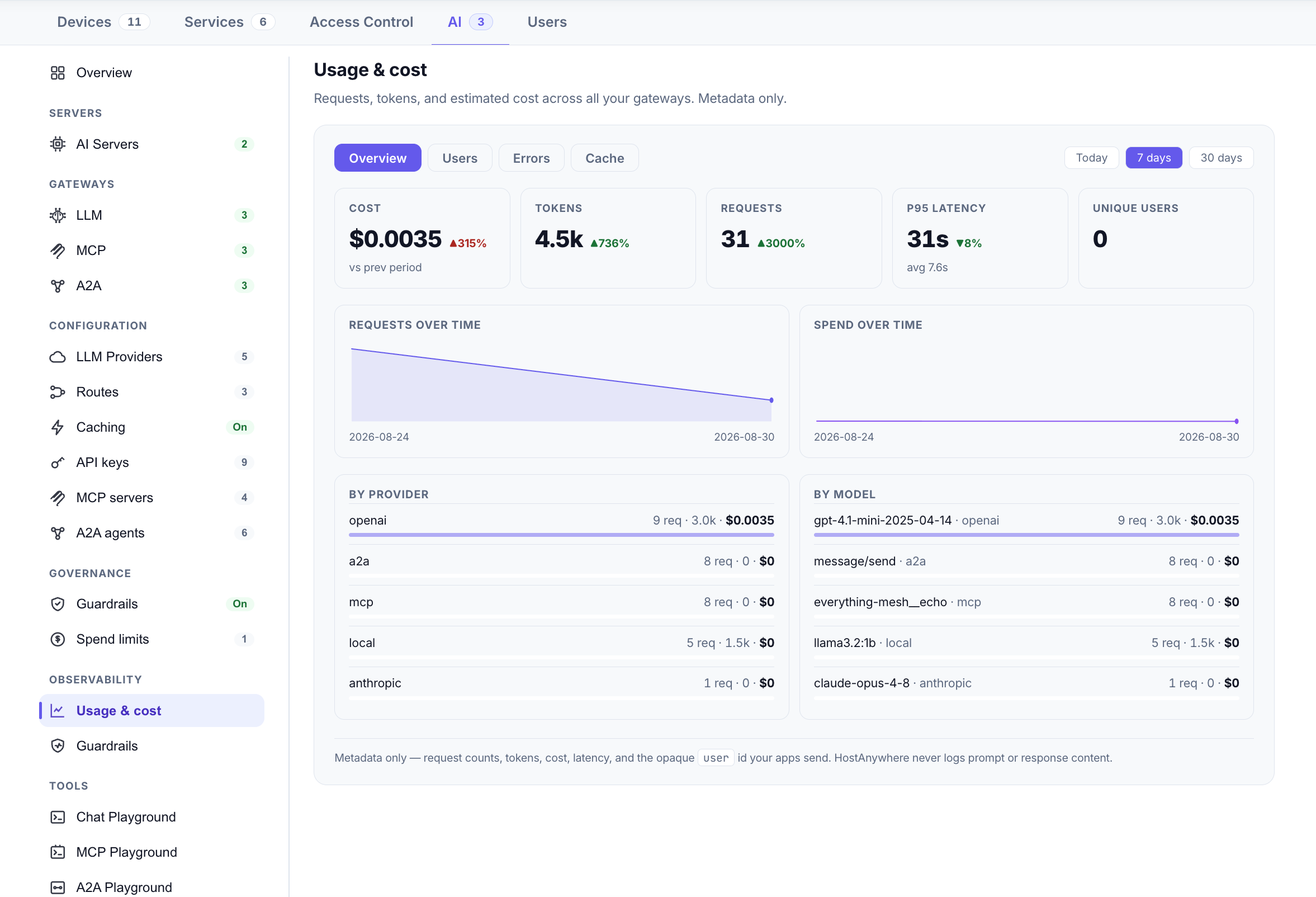Open Spend limits governance page

pos(152,639)
